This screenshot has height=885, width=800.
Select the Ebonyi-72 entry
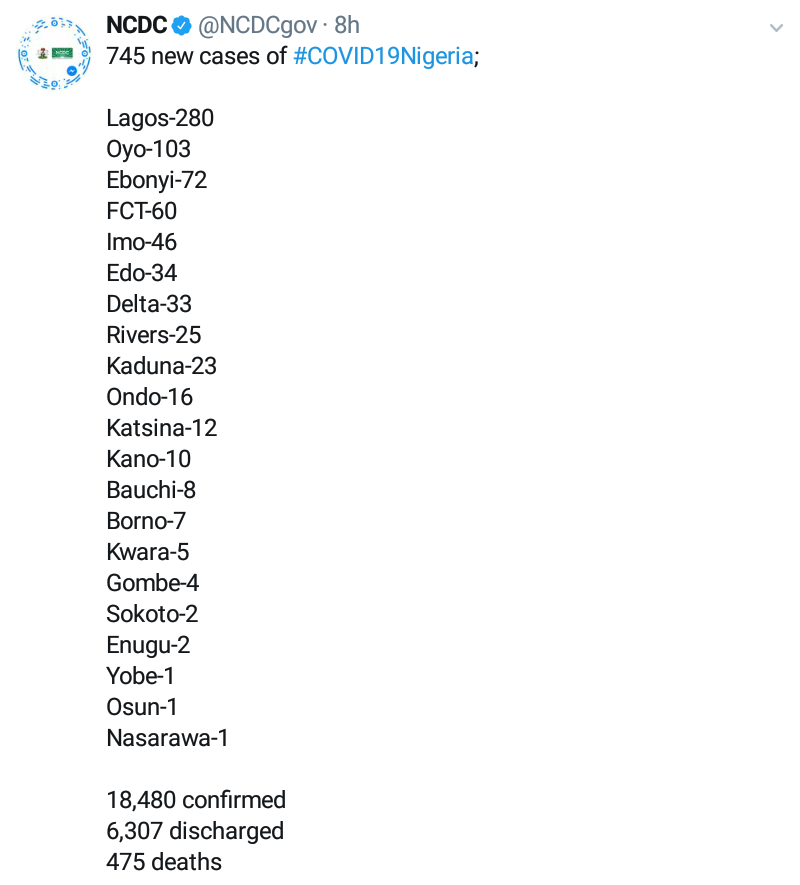156,180
